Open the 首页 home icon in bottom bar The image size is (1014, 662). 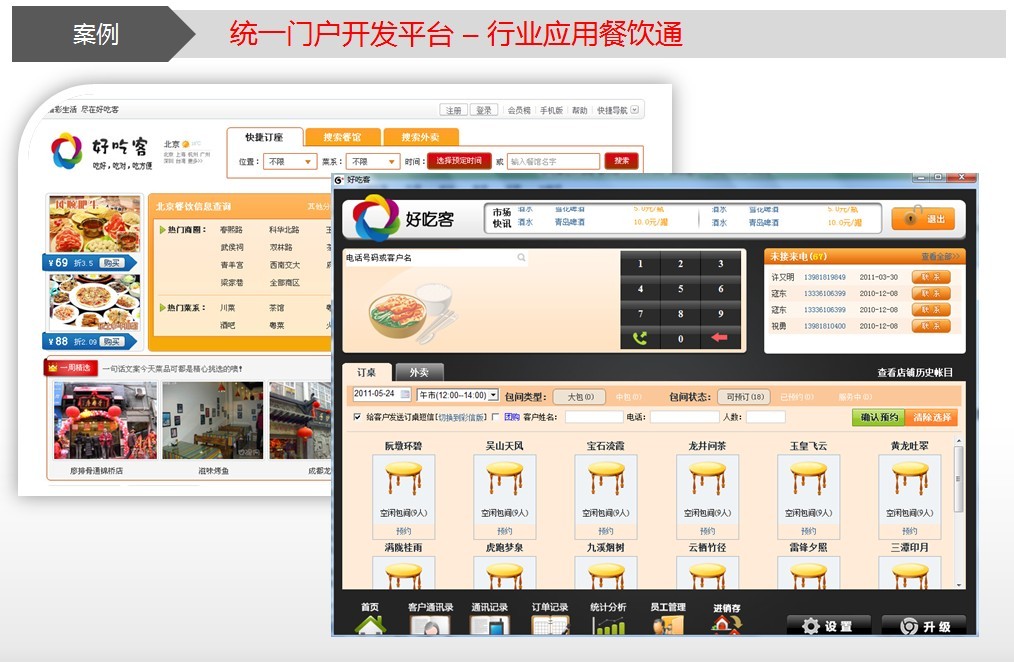pos(370,625)
